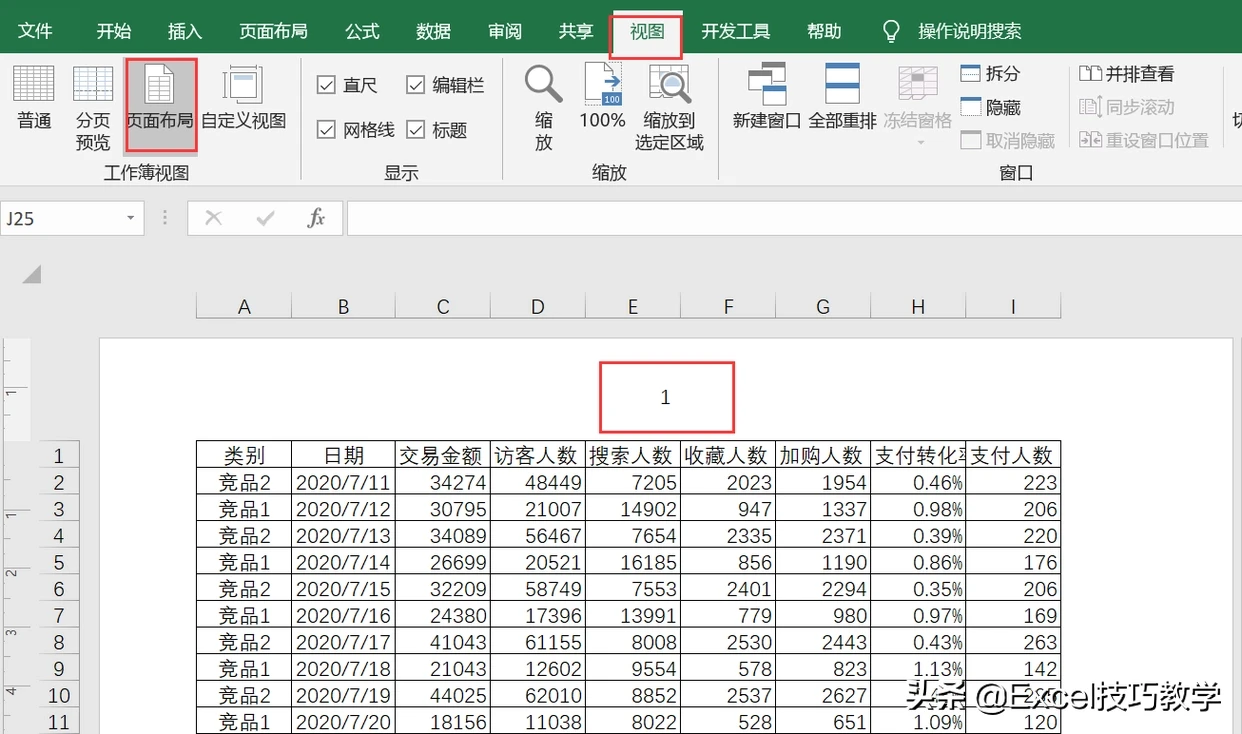Open the Home (开始) tab
Screen dimensions: 1242x734
pyautogui.click(x=114, y=31)
